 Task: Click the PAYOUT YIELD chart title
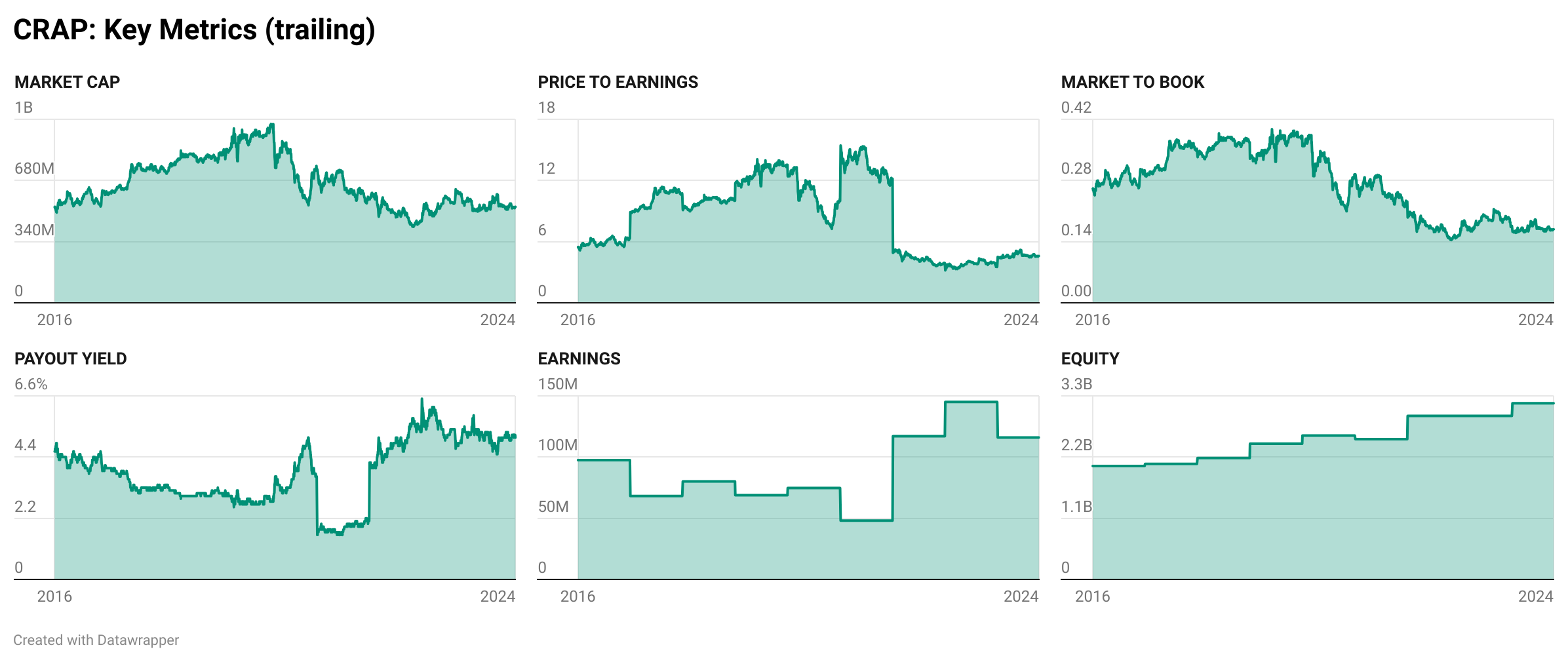click(70, 359)
